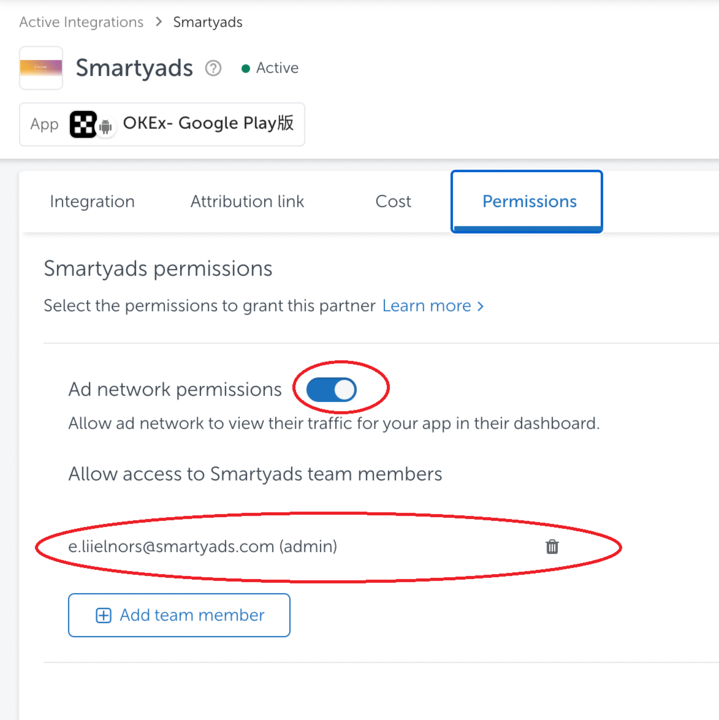
Task: Delete team member e.liielnors@smartyads.com via trash icon
Action: (552, 546)
